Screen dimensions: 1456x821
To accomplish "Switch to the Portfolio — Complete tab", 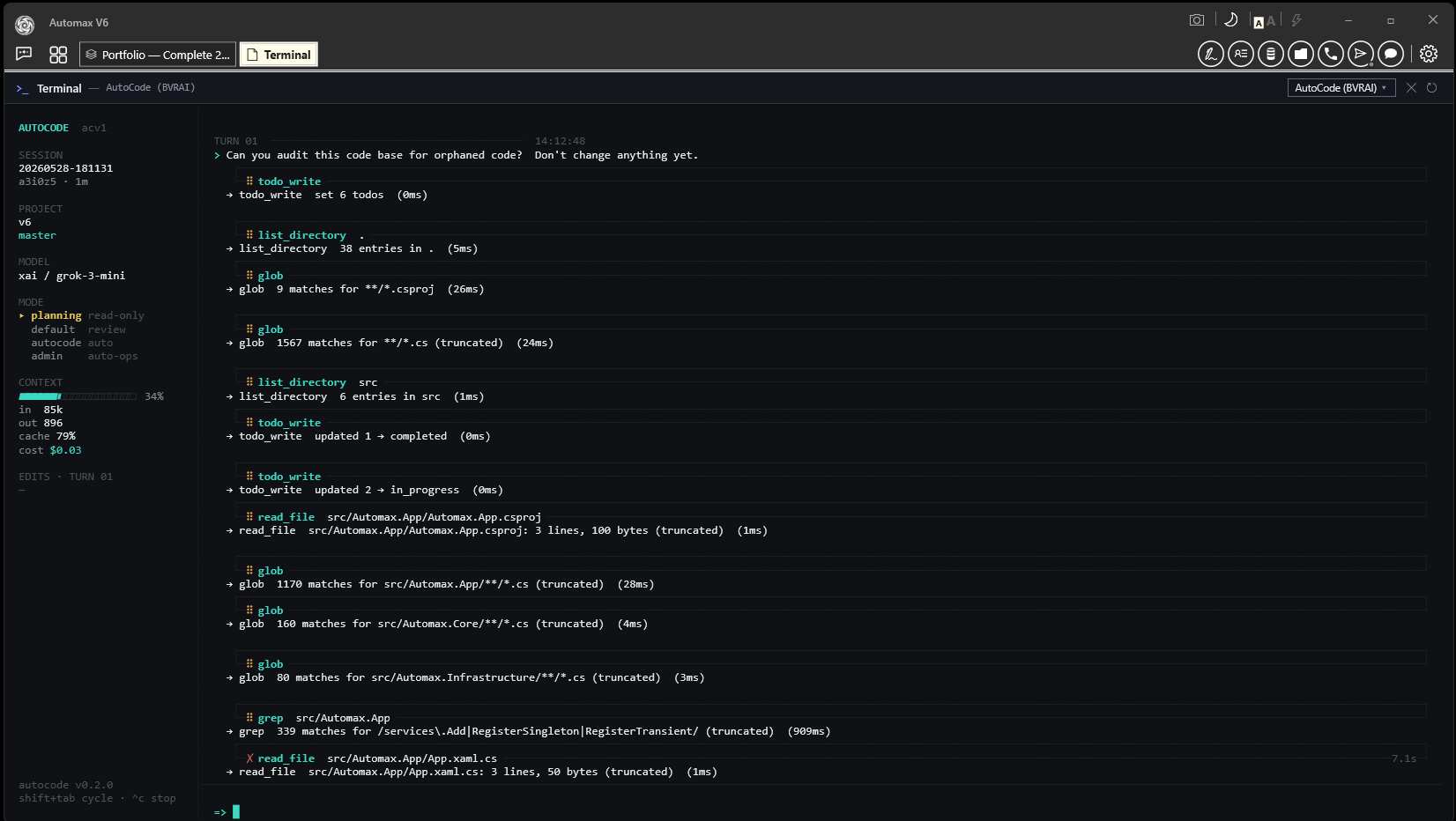I will [x=158, y=55].
